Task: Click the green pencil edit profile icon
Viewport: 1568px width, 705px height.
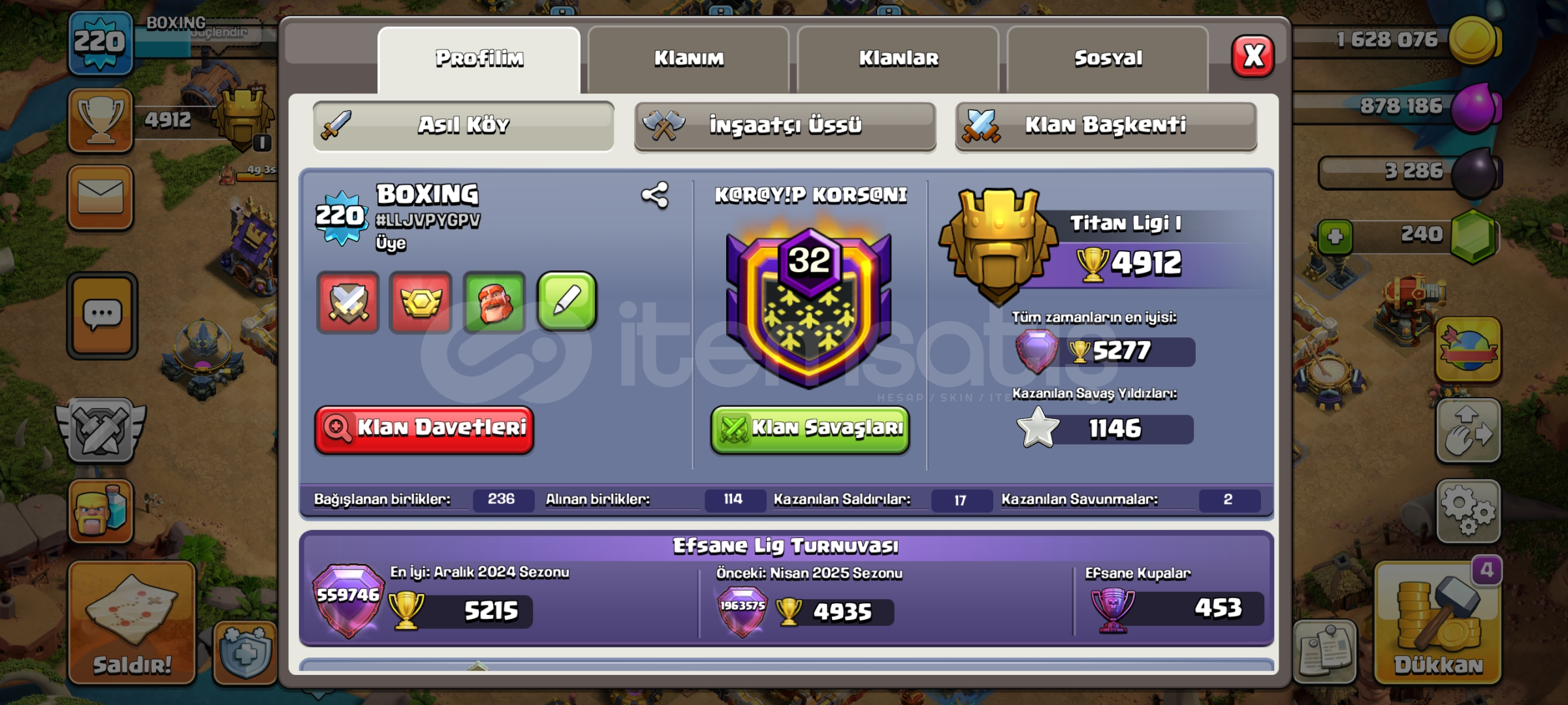Action: click(567, 302)
